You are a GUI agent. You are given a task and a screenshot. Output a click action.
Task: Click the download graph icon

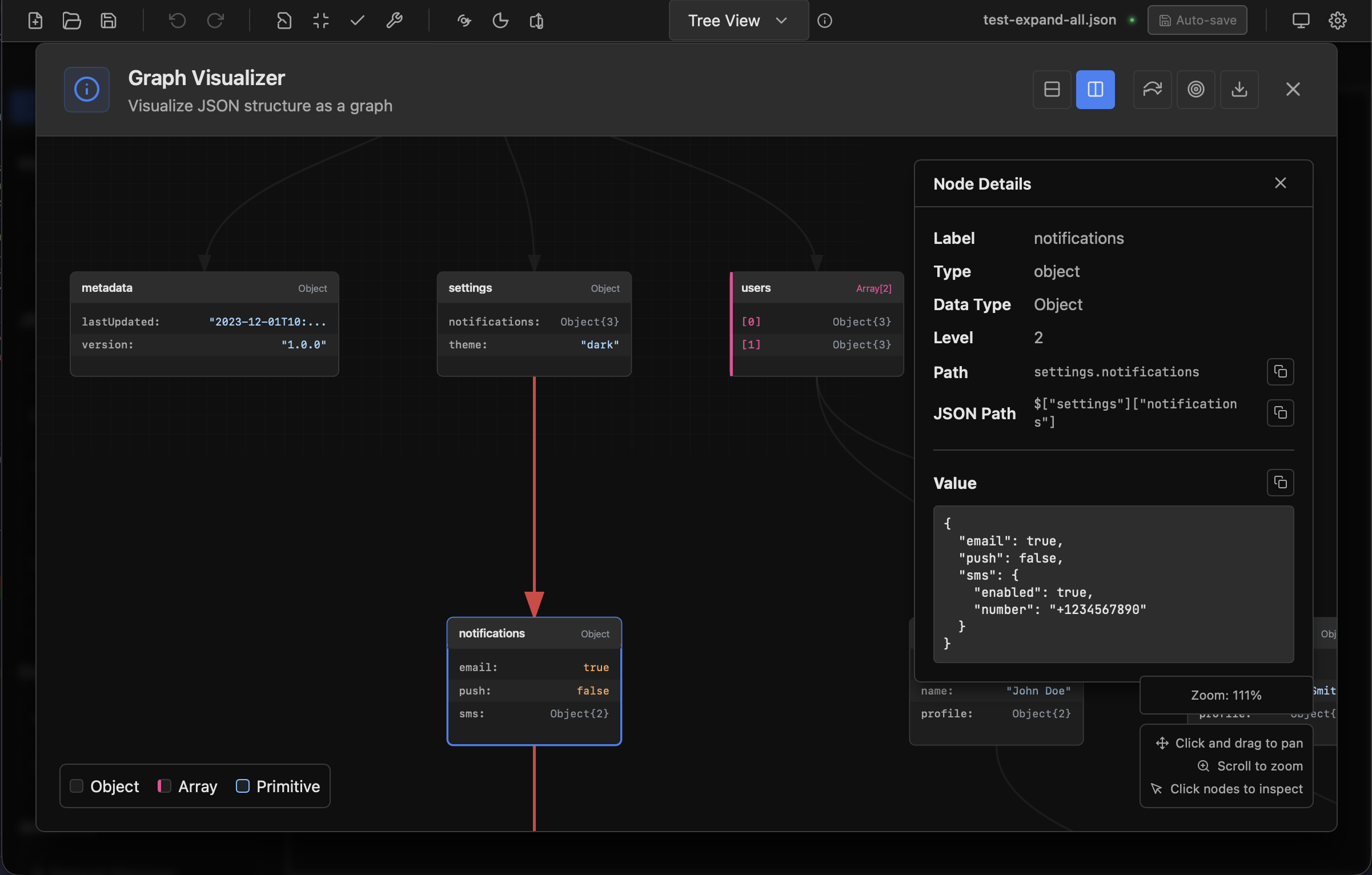click(1239, 90)
